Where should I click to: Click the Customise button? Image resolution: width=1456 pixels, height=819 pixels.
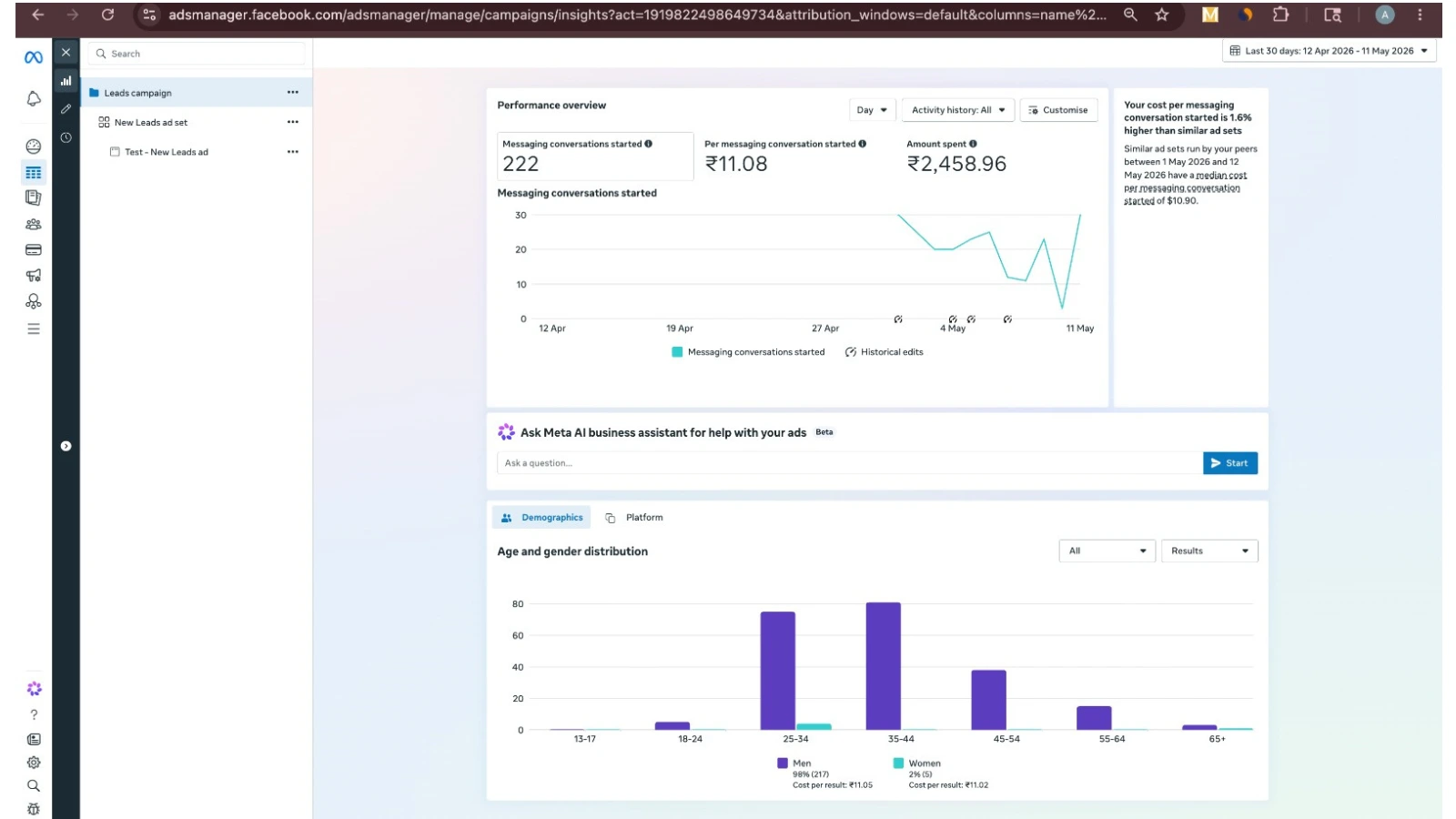coord(1058,110)
